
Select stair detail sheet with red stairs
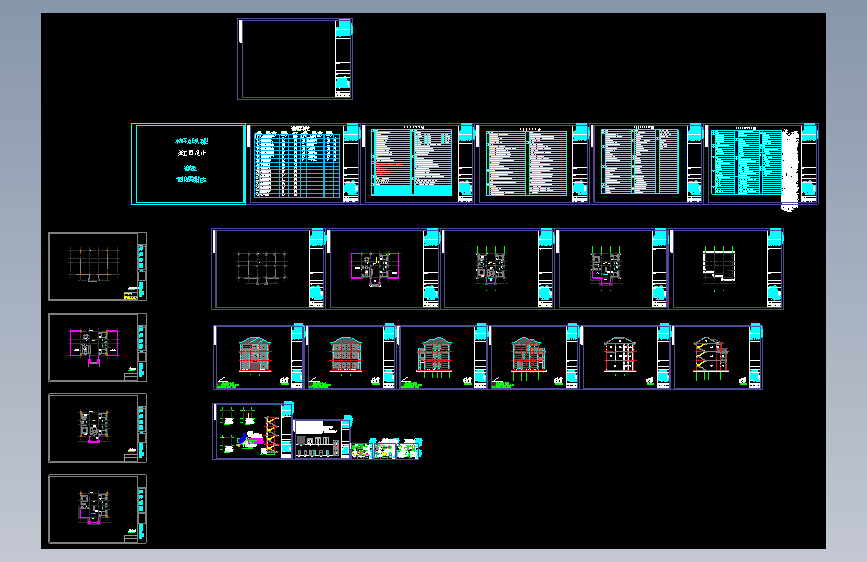click(253, 431)
